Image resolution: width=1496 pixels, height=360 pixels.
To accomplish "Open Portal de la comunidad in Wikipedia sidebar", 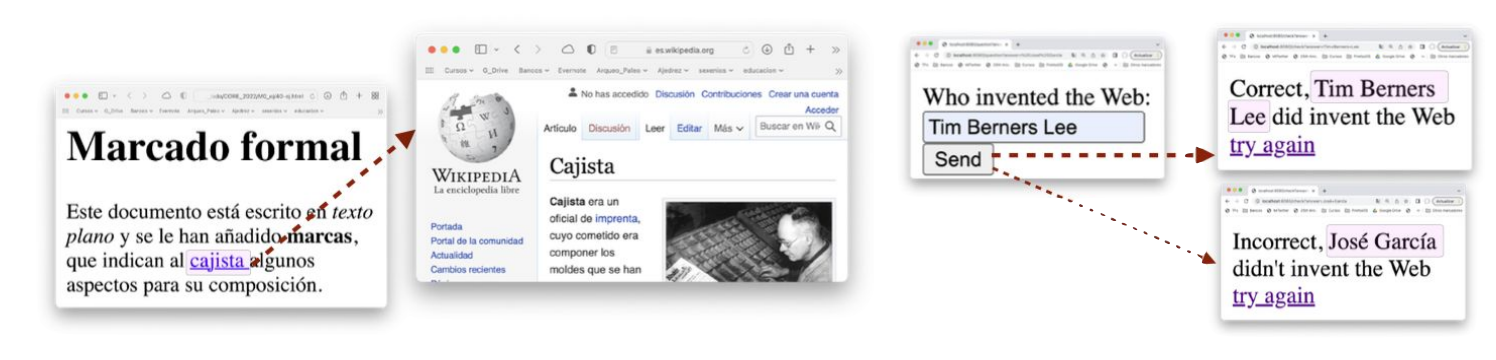I will (x=476, y=241).
